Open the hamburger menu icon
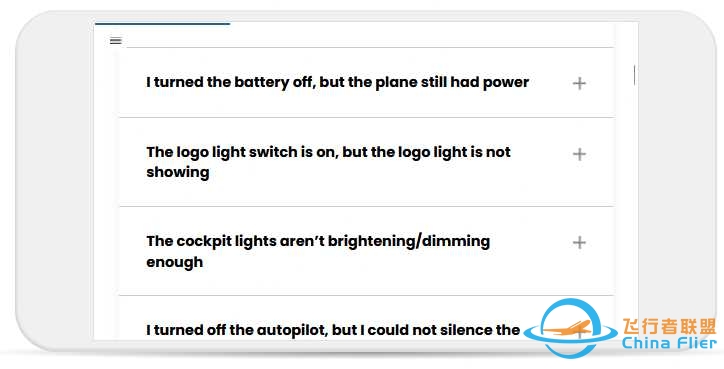Viewport: 724px width, 369px height. coord(115,41)
